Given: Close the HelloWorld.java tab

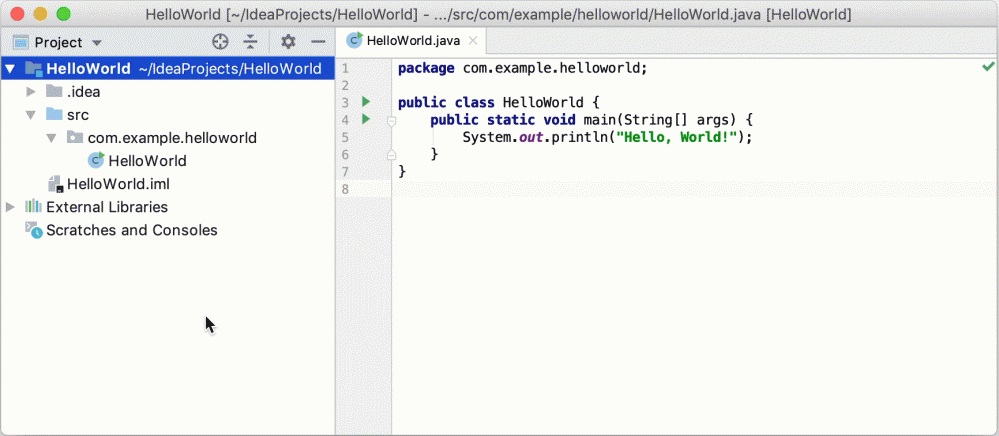Looking at the screenshot, I should pyautogui.click(x=473, y=41).
